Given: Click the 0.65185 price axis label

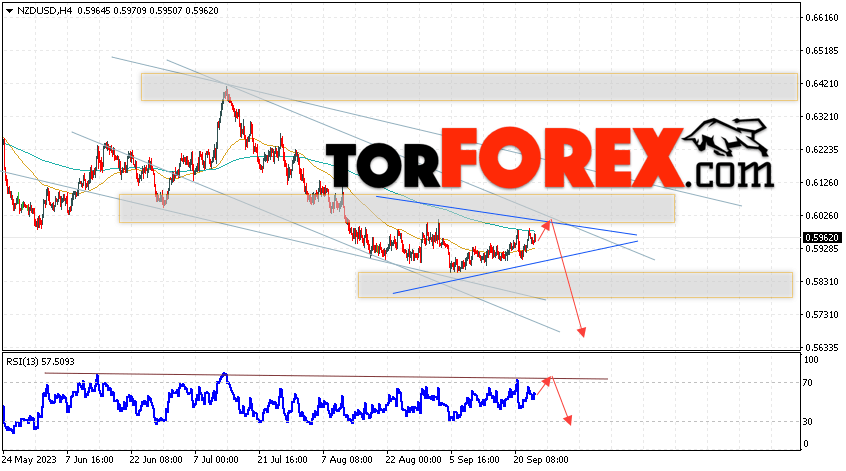Looking at the screenshot, I should [x=822, y=51].
